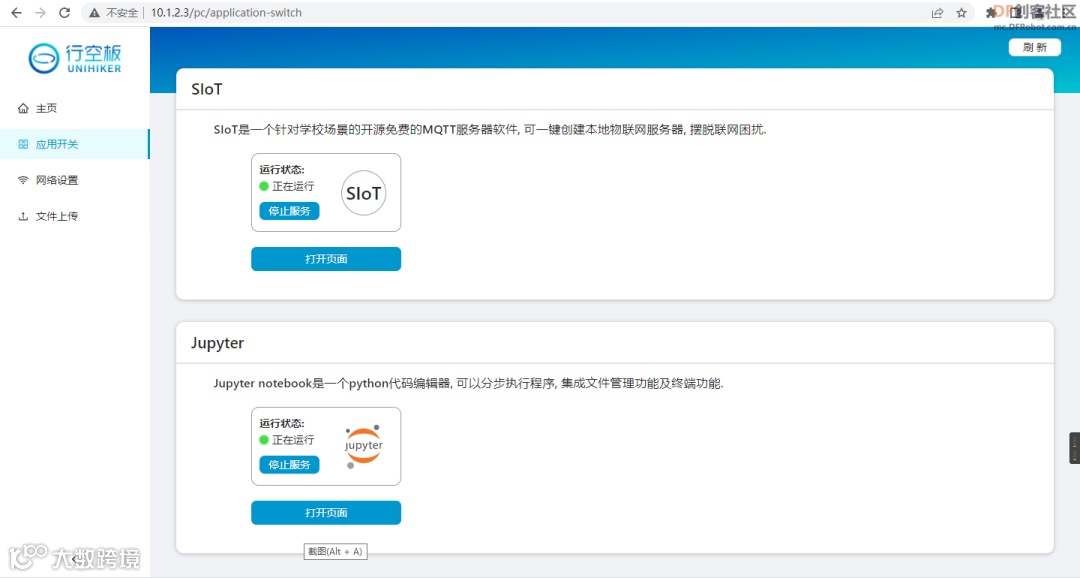The width and height of the screenshot is (1080, 578).
Task: Open the Jupyter page
Action: click(x=326, y=513)
